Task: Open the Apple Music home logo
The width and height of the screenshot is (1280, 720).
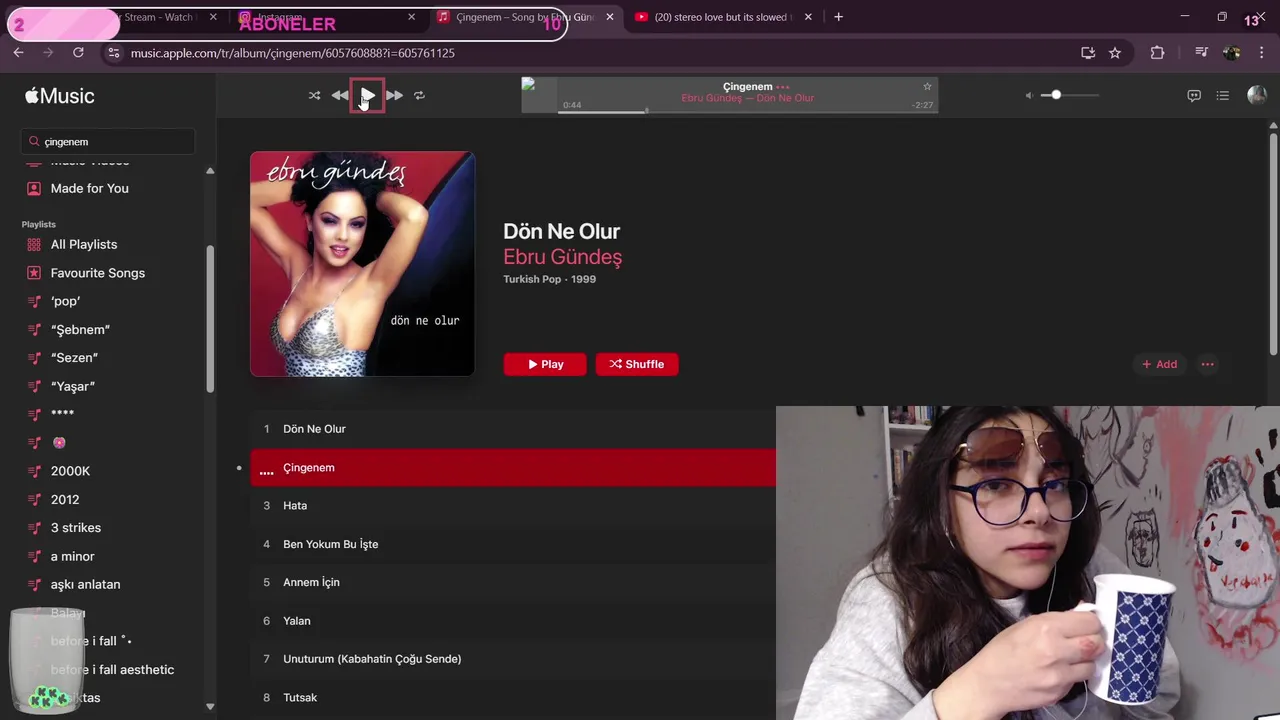Action: [60, 96]
